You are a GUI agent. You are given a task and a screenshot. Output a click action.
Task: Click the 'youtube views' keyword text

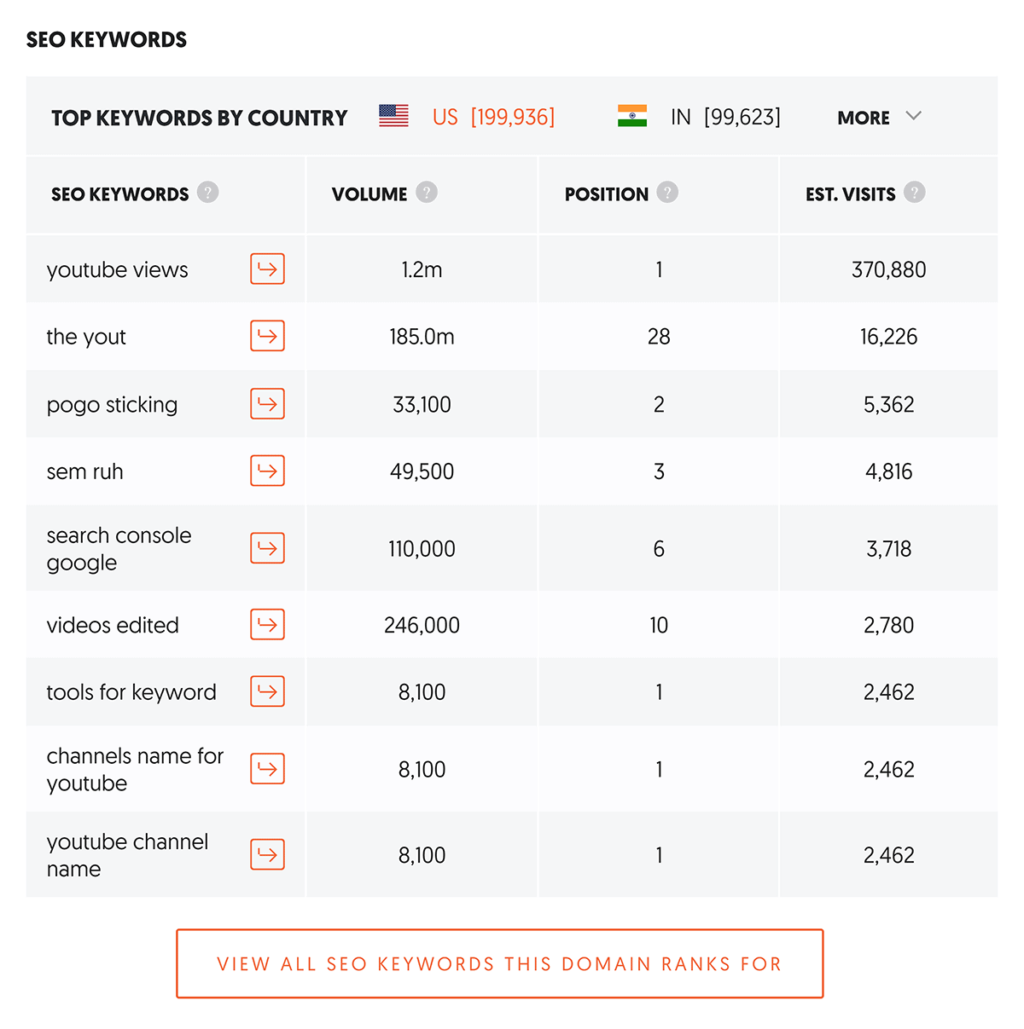pos(117,270)
